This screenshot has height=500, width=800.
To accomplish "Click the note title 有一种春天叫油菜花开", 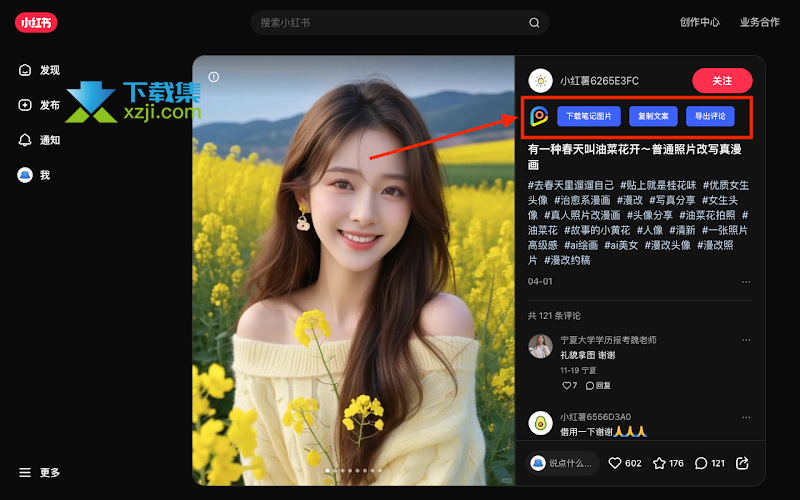I will point(634,157).
